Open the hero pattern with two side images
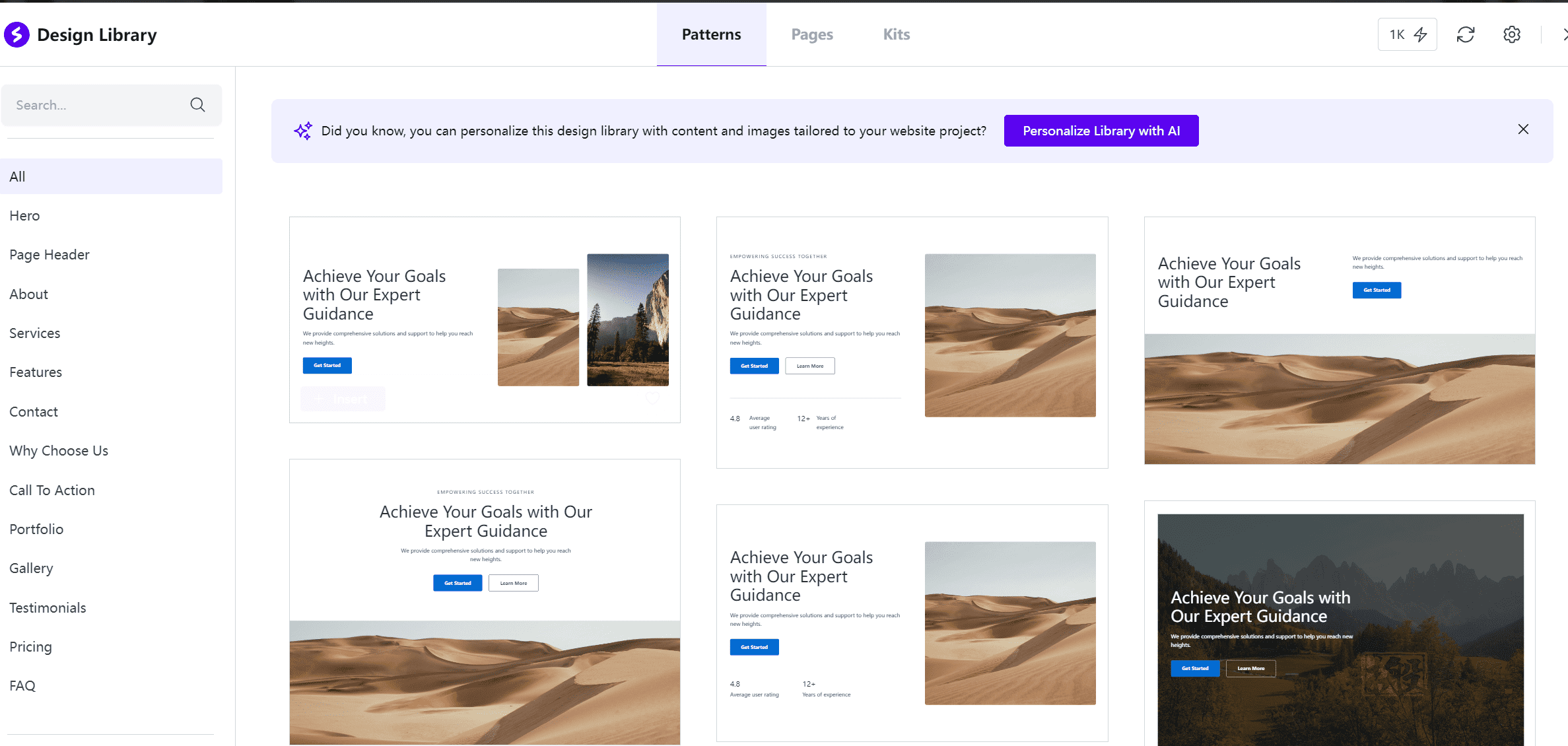Screen dimensions: 1568x746 point(485,320)
